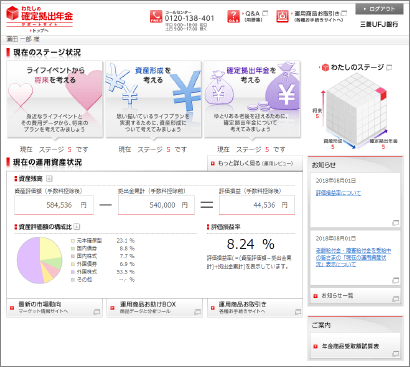
Task: Click new-window icon beside Q&A
Action: 265,13
